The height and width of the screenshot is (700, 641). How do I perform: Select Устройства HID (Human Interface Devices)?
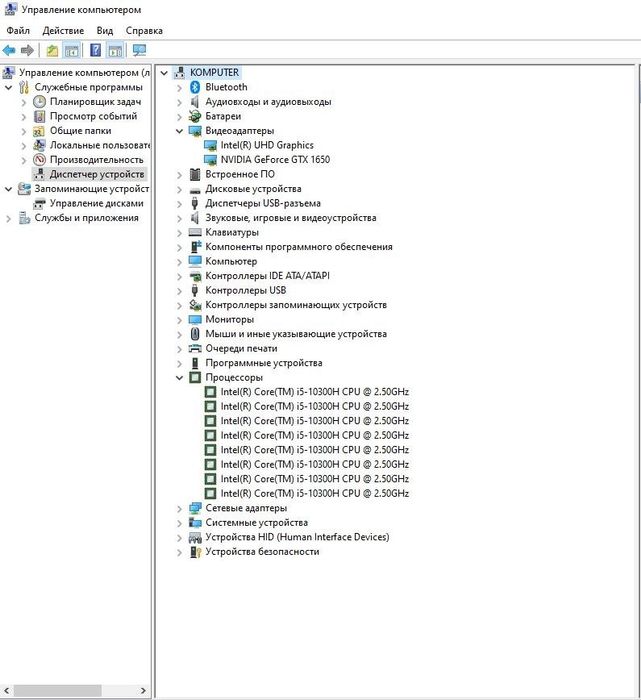297,537
